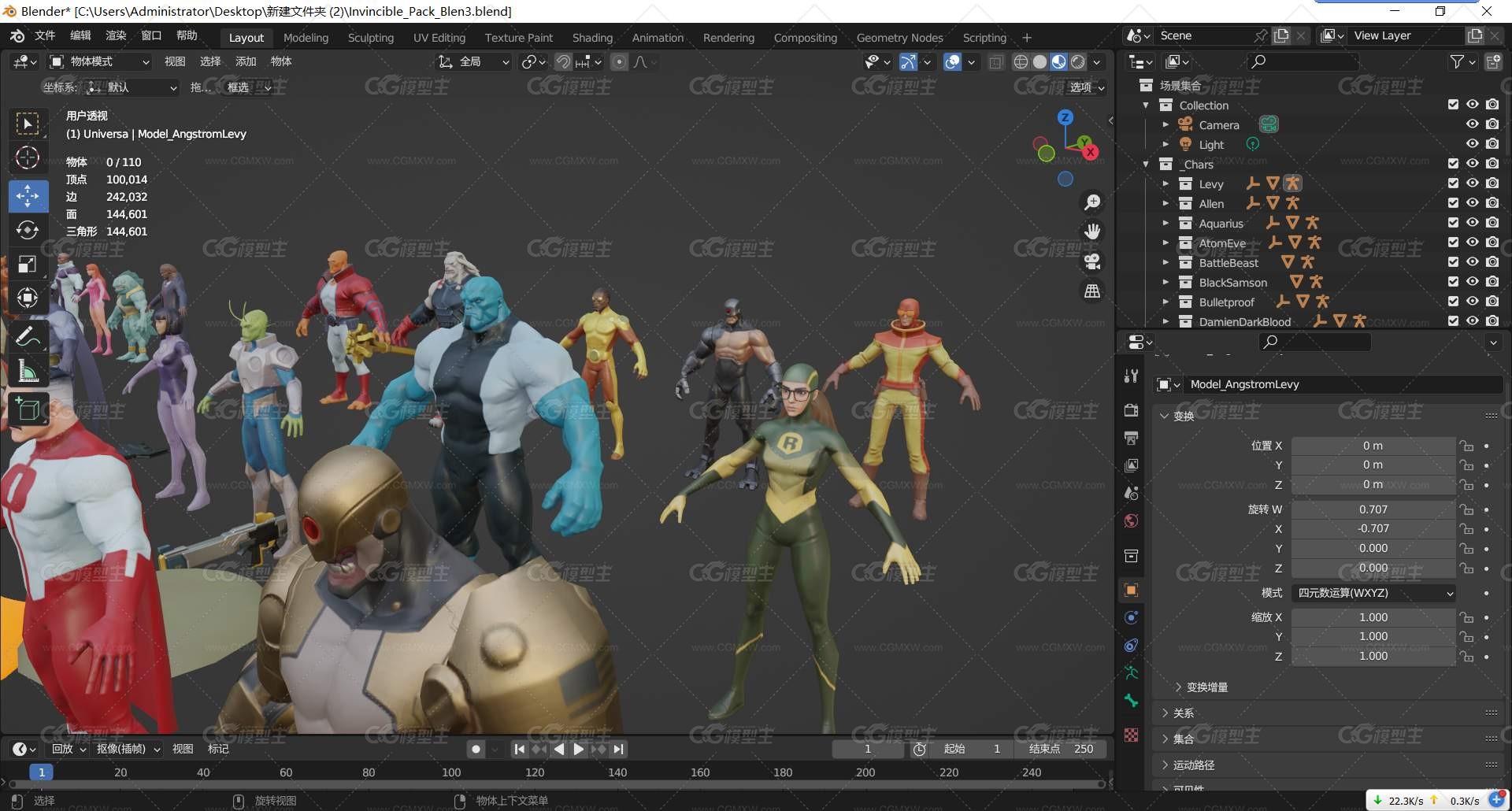Viewport: 1512px width, 811px height.
Task: Open rotation mode 四元数运算 dropdown
Action: coord(1373,593)
